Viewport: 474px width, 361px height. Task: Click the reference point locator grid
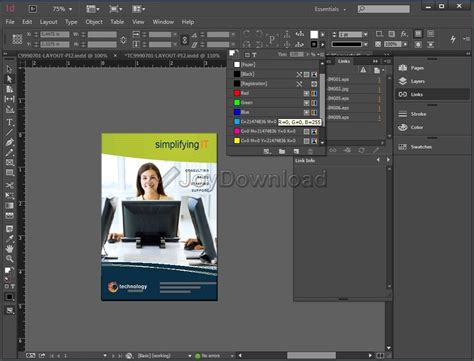(x=17, y=39)
